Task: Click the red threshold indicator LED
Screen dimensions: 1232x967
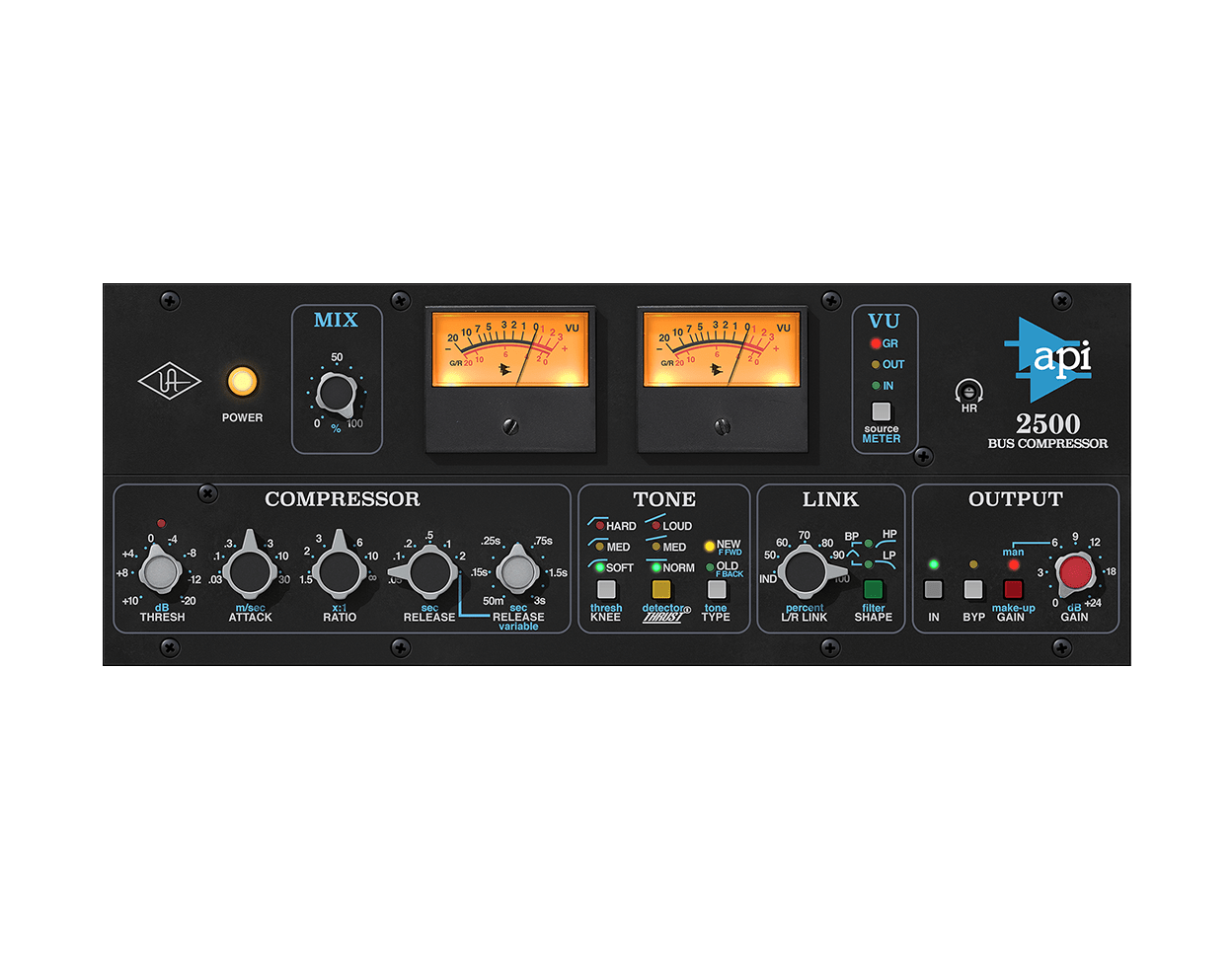Action: pyautogui.click(x=161, y=524)
